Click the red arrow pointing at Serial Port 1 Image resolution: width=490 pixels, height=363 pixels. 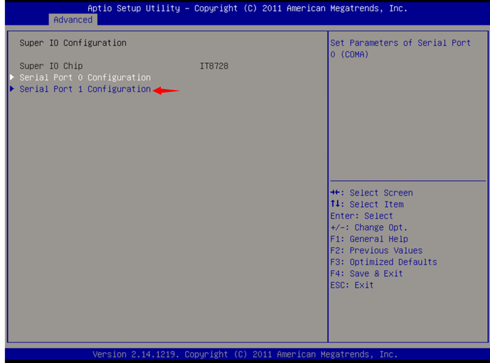166,90
